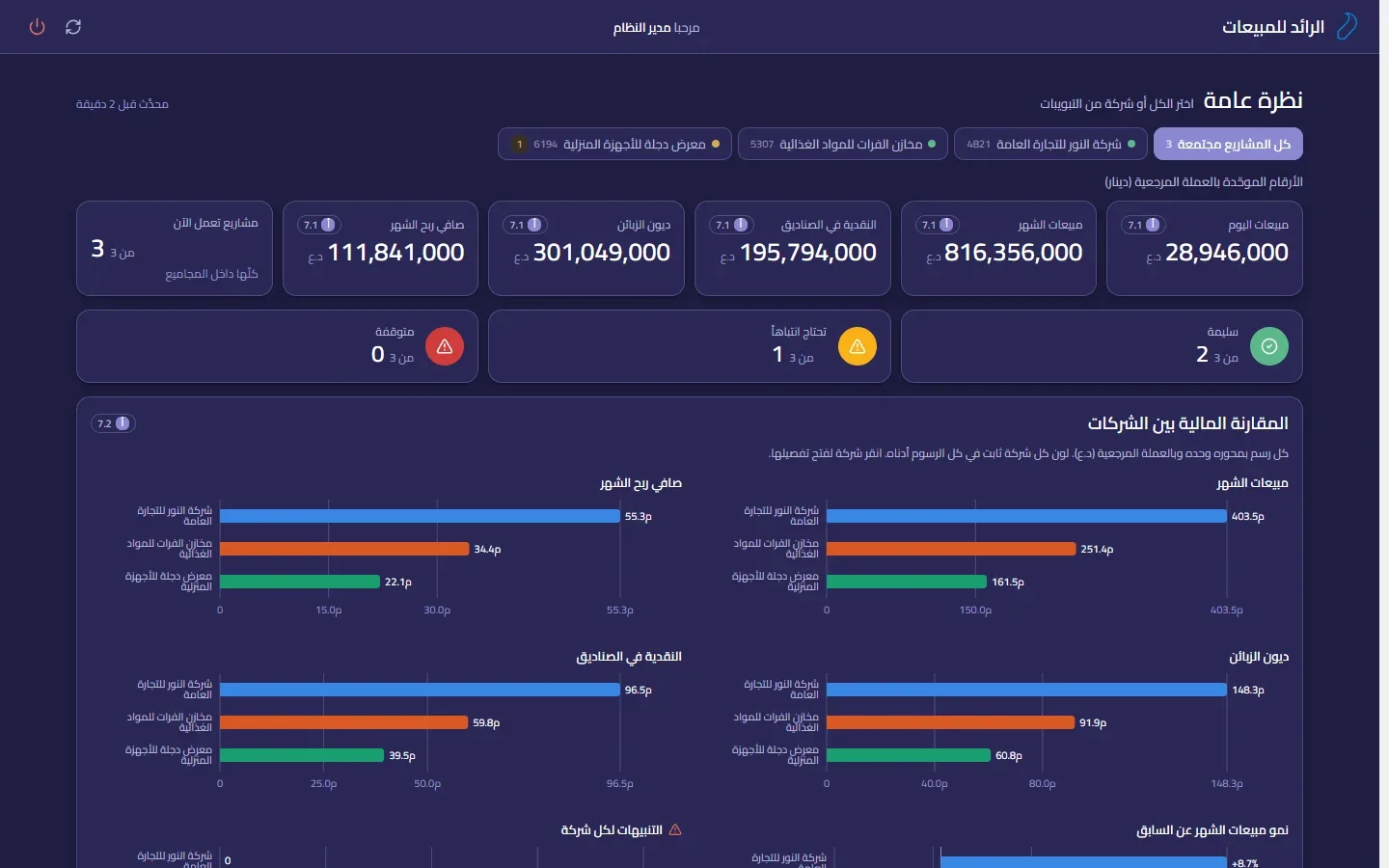
Task: Click the 301,049,000 customer debts value
Action: pyautogui.click(x=602, y=253)
